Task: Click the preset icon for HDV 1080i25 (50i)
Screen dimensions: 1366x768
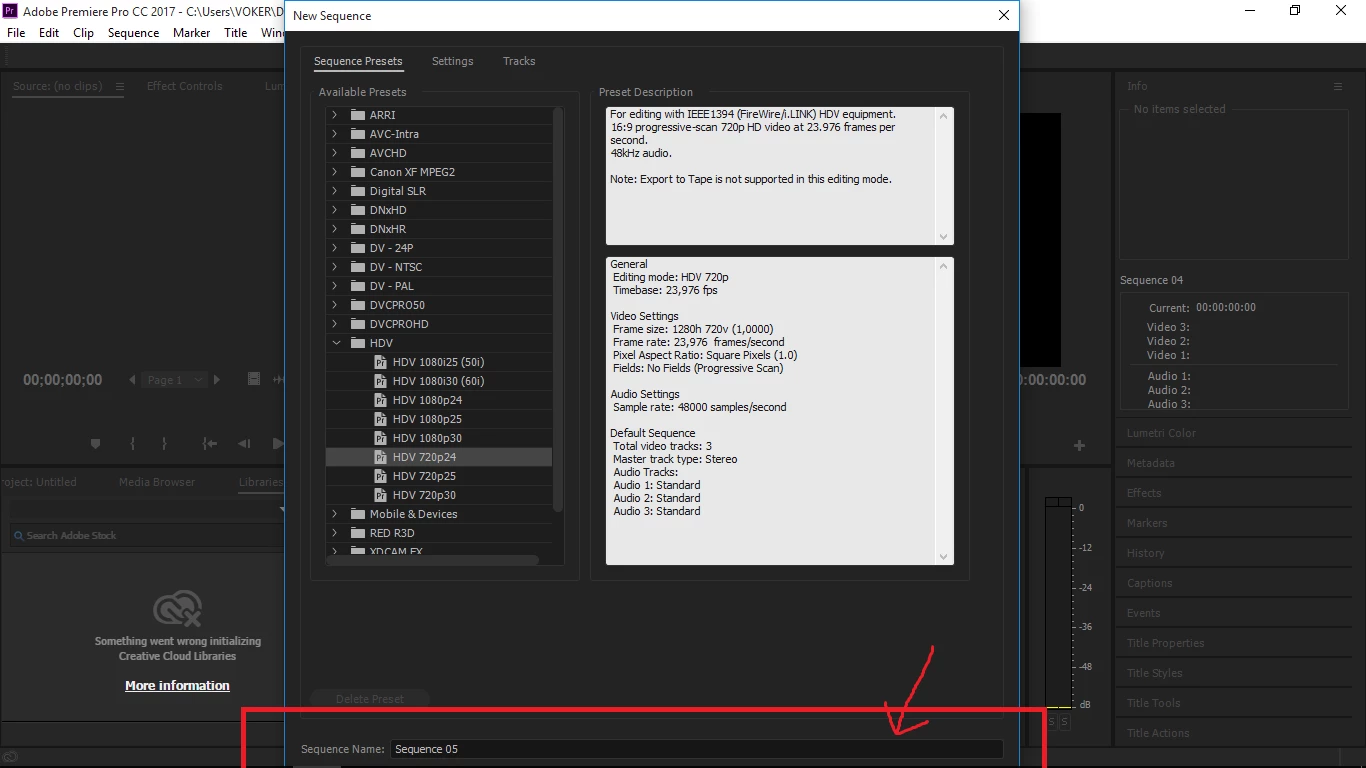Action: click(x=380, y=362)
